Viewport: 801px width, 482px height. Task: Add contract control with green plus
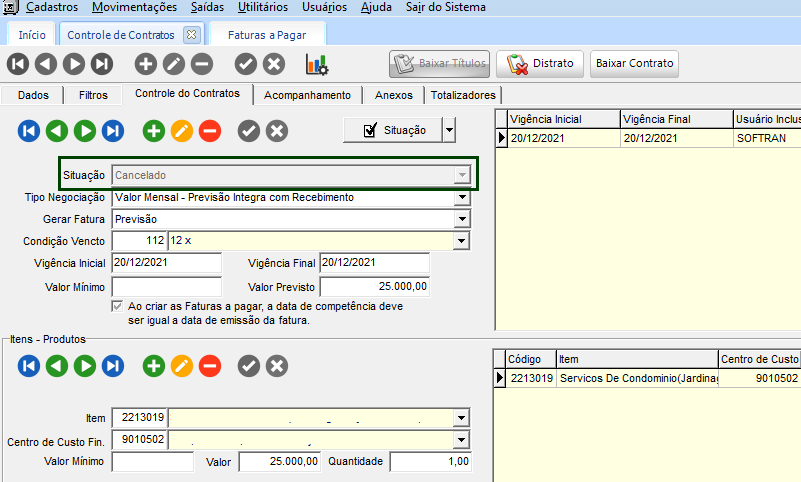pos(154,131)
